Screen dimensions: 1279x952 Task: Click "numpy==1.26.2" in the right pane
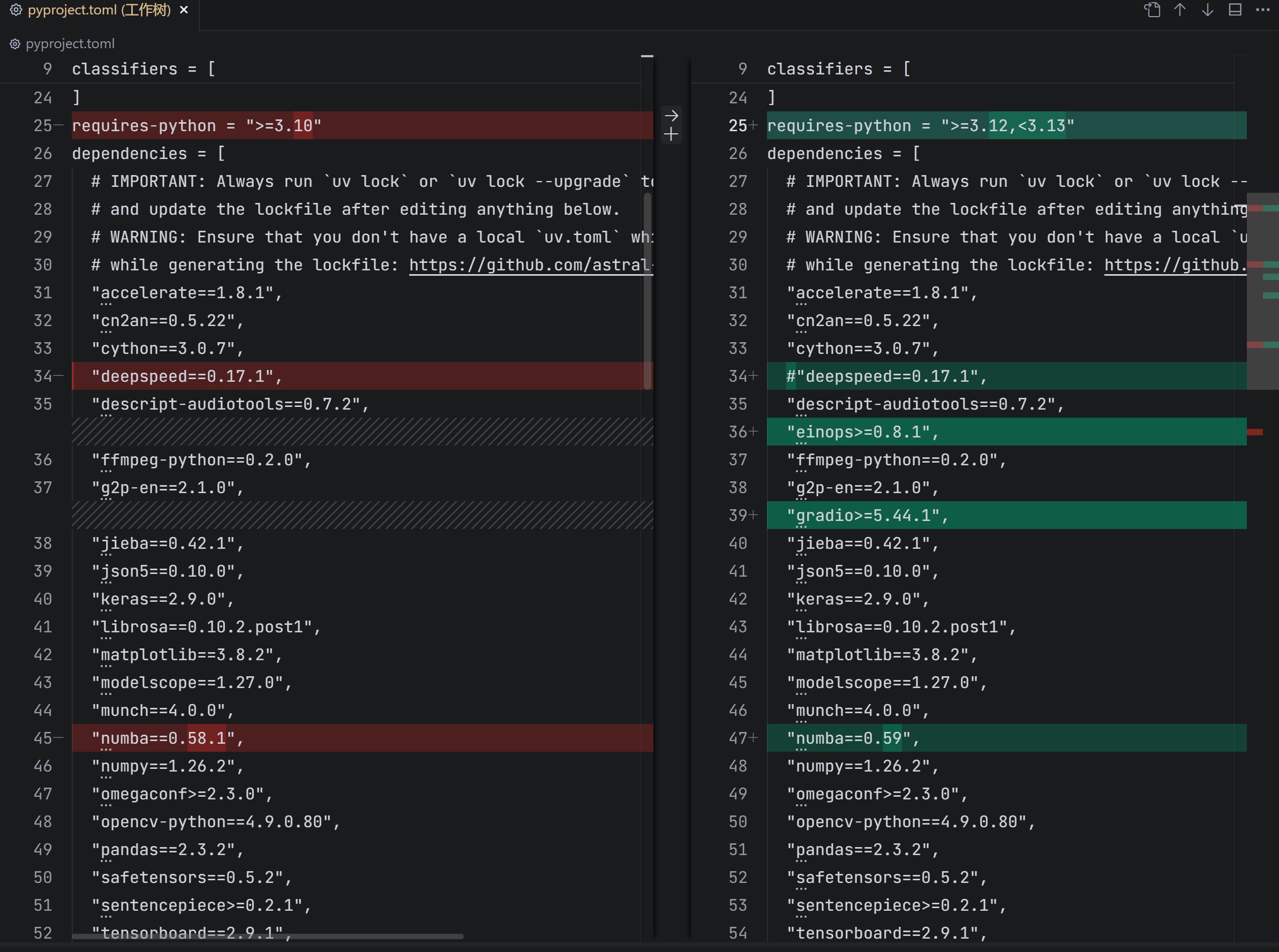(x=863, y=766)
